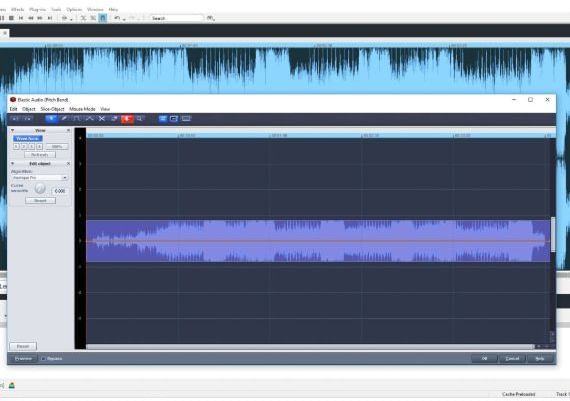Close the open project tab in main window
This screenshot has height=401, width=570.
tap(5, 33)
